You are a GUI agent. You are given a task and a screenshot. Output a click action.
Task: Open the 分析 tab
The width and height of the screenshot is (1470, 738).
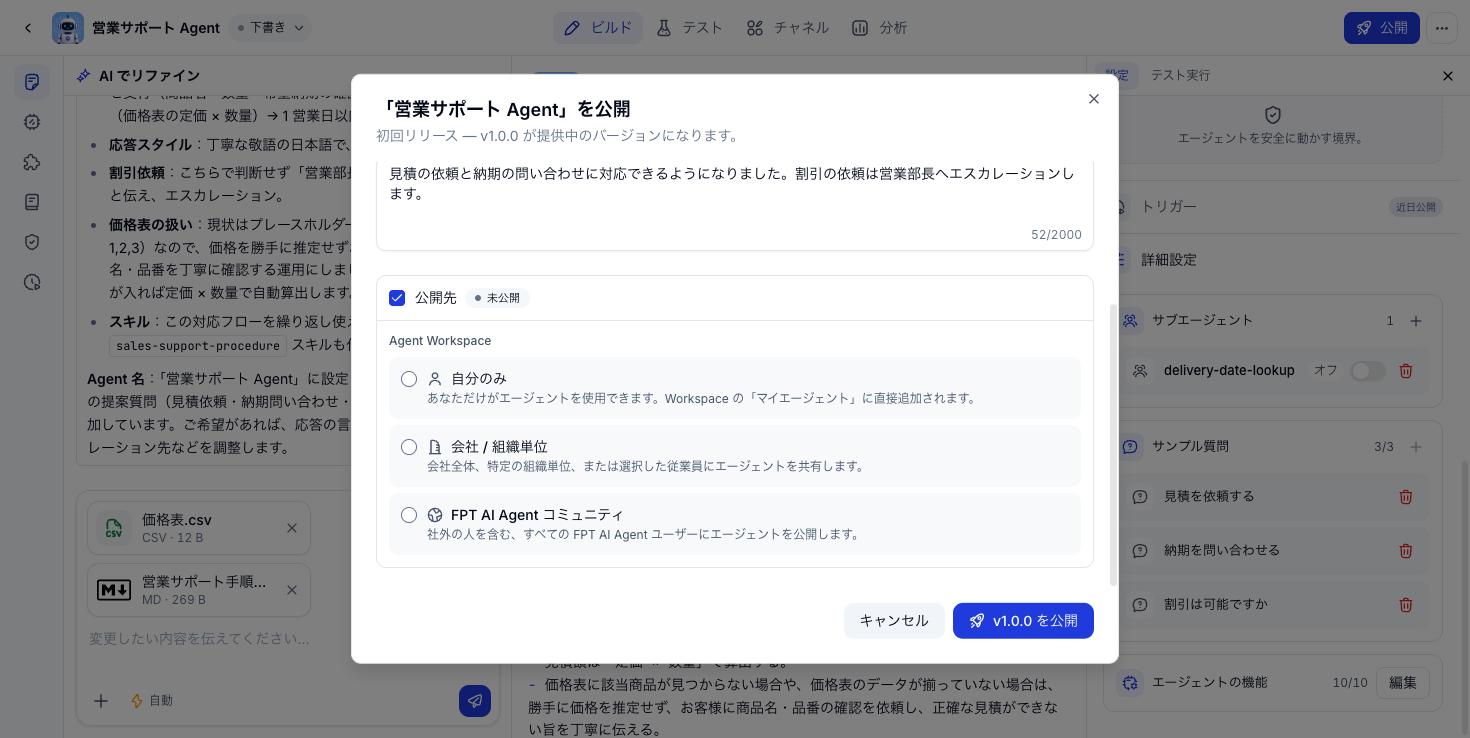point(879,28)
